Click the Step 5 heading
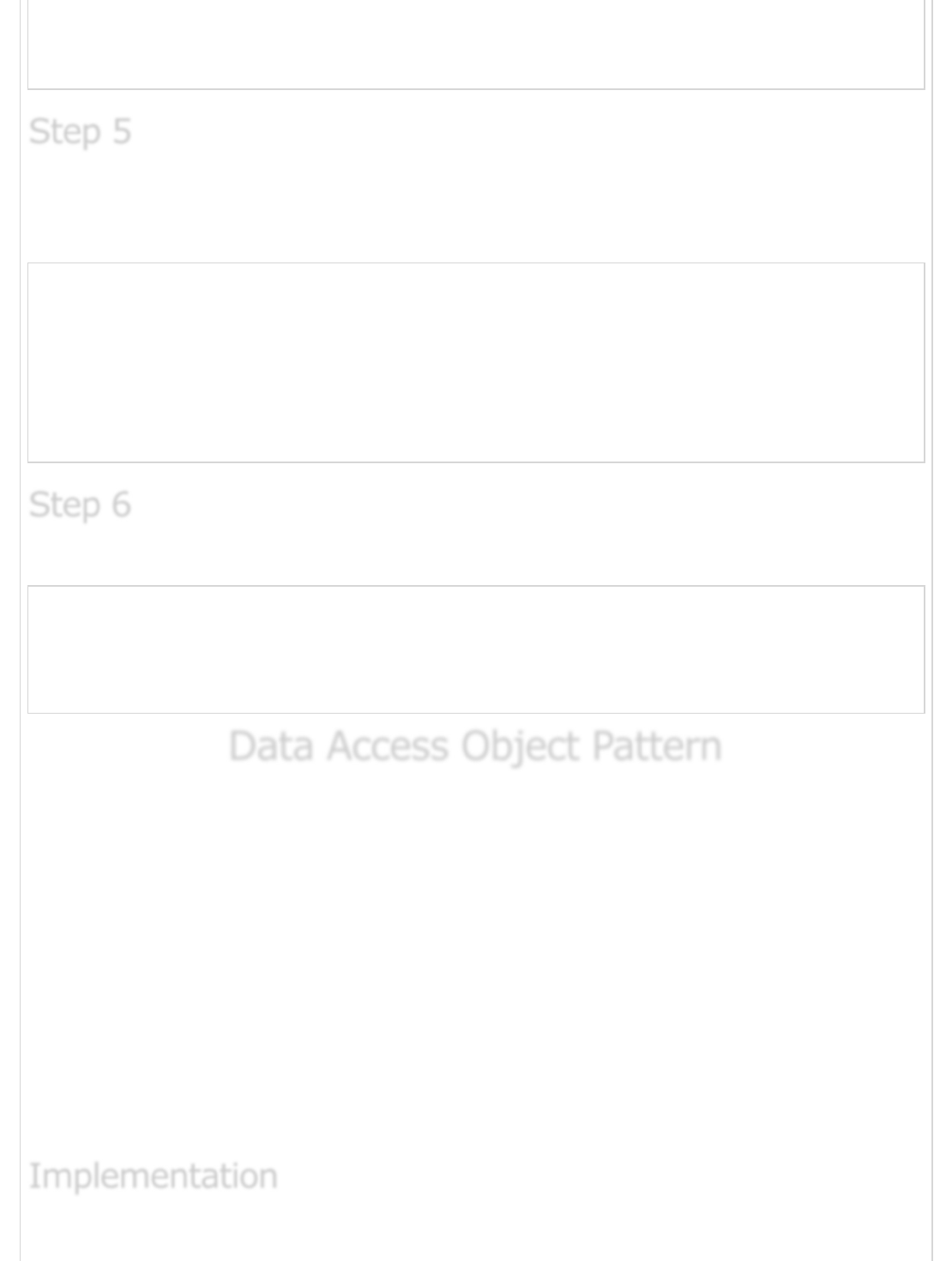 80,131
